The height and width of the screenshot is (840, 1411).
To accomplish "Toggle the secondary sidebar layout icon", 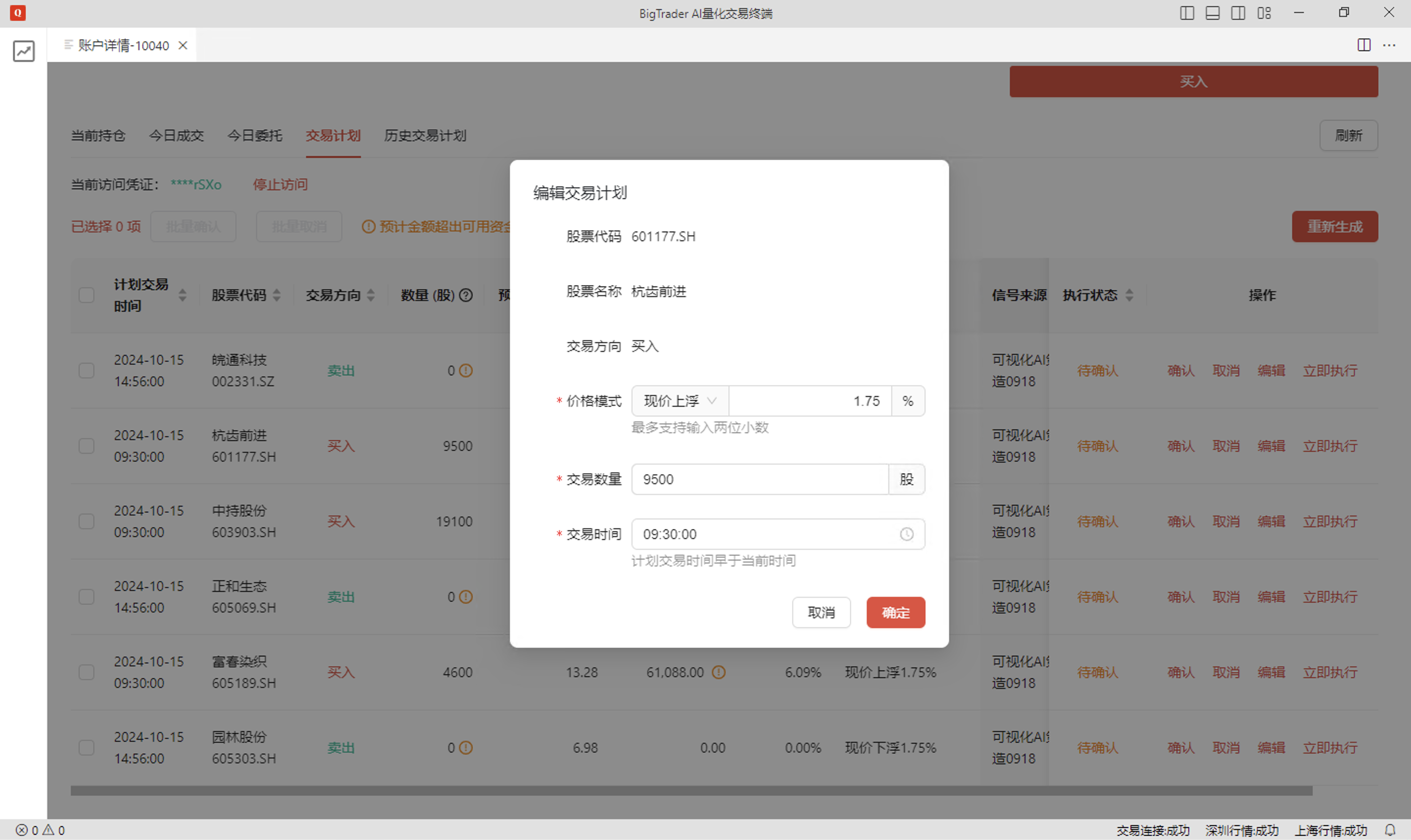I will 1238,13.
